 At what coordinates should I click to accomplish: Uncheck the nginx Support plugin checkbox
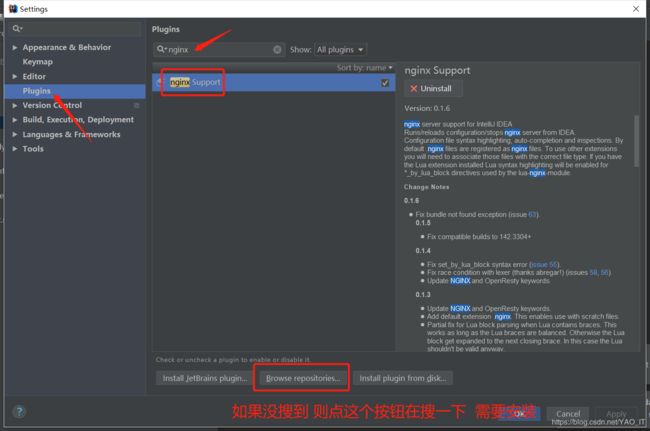pos(385,83)
